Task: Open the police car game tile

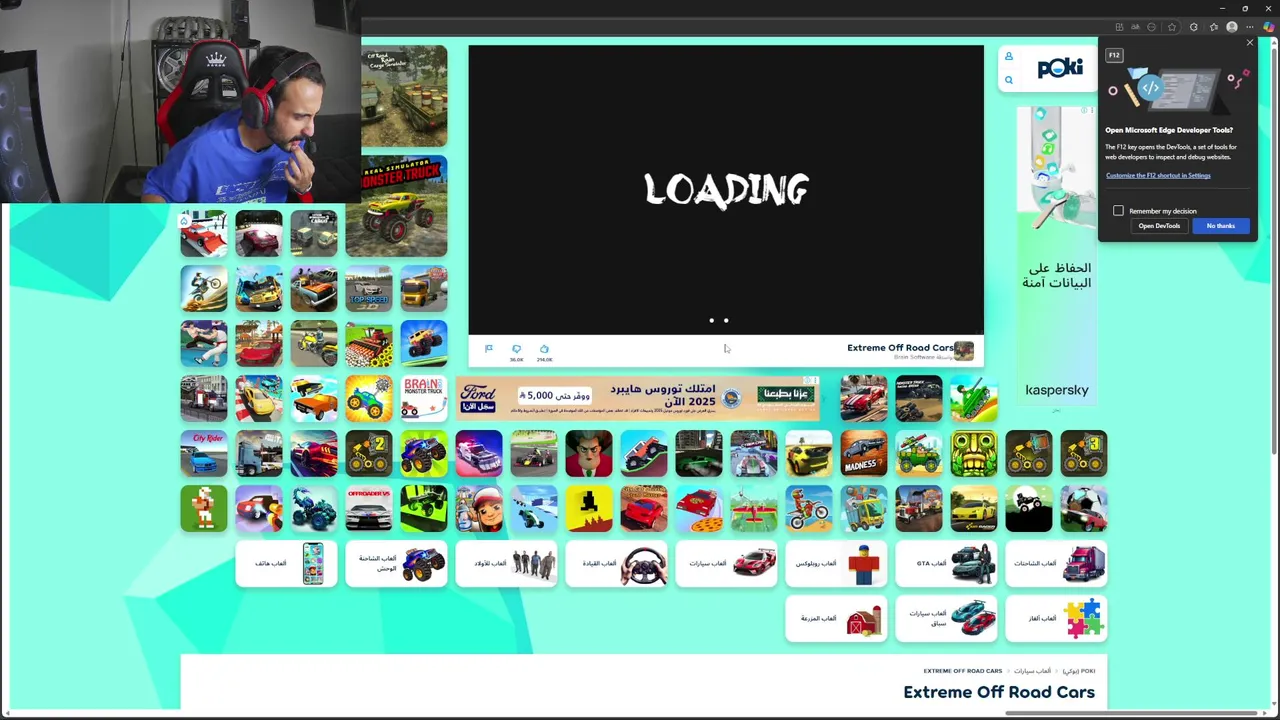Action: [479, 453]
